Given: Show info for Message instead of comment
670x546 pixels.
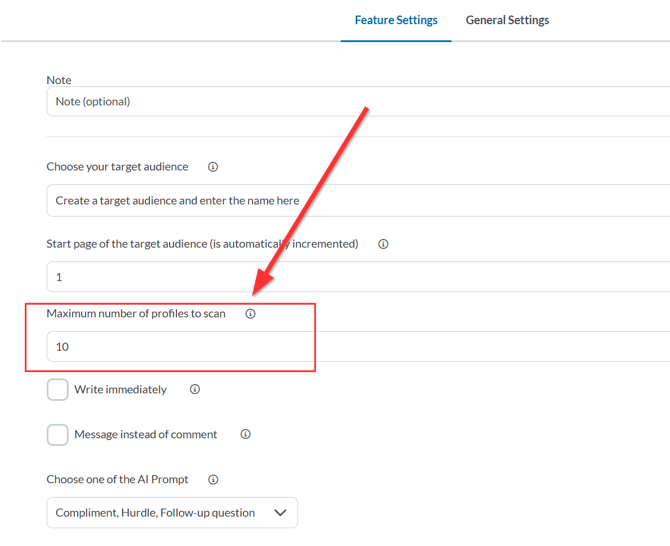Looking at the screenshot, I should pyautogui.click(x=245, y=435).
